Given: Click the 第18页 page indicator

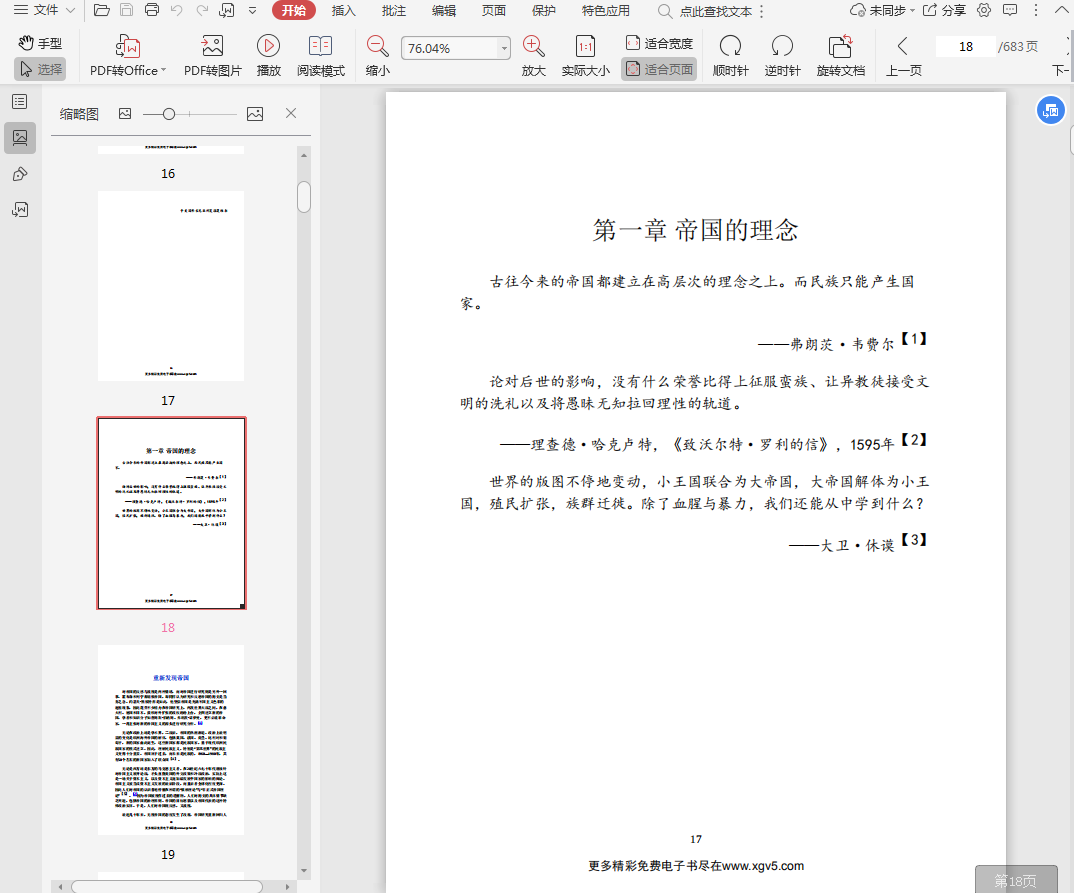Looking at the screenshot, I should (x=1016, y=880).
